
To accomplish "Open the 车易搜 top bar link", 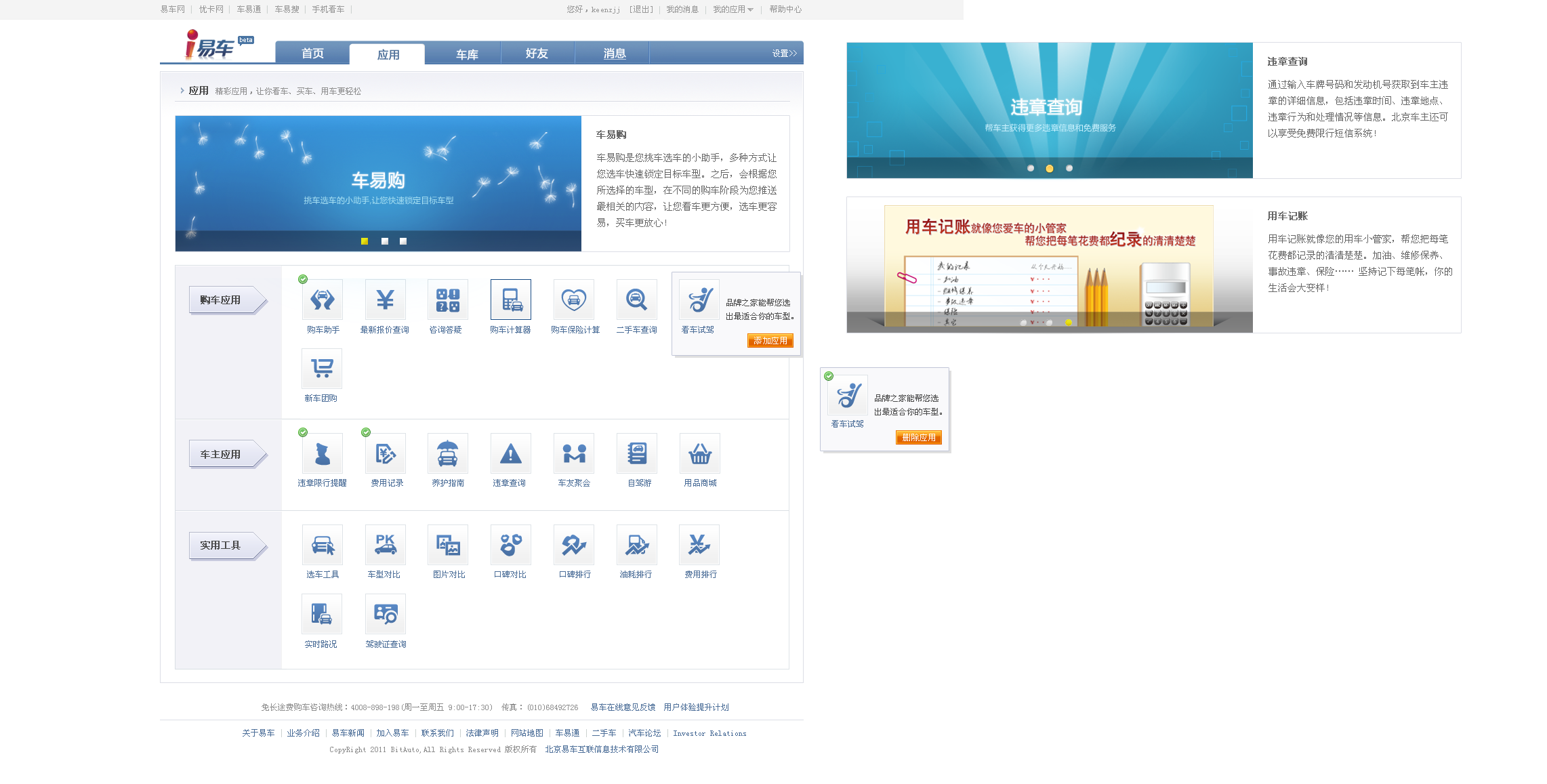I will (x=287, y=9).
